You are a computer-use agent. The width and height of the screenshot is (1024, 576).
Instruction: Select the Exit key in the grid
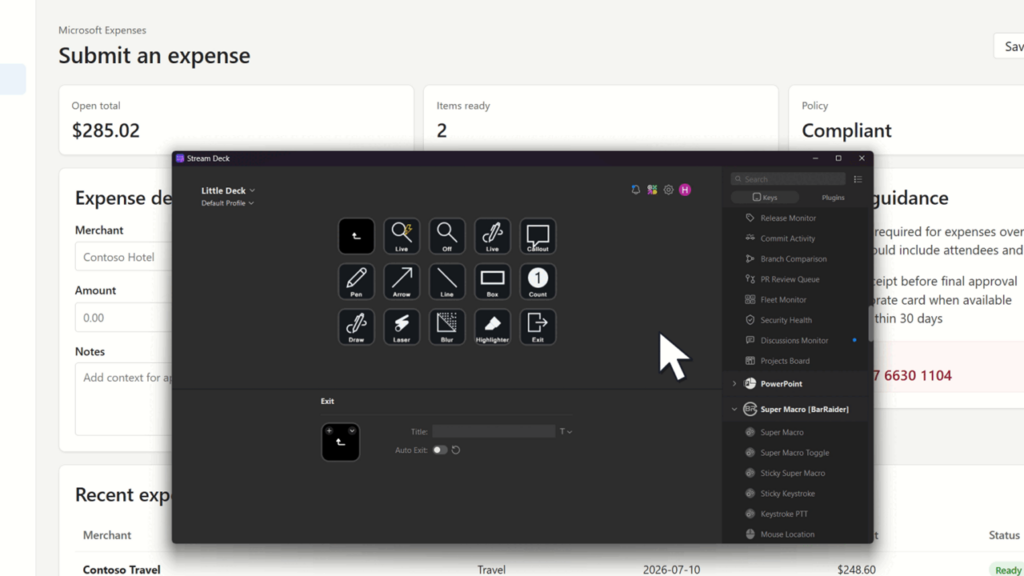(x=537, y=327)
